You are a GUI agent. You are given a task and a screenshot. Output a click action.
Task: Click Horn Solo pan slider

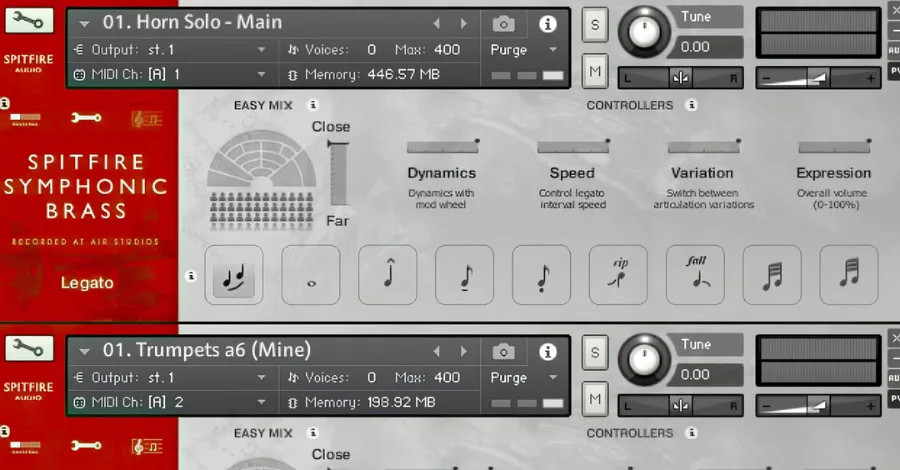[x=680, y=77]
